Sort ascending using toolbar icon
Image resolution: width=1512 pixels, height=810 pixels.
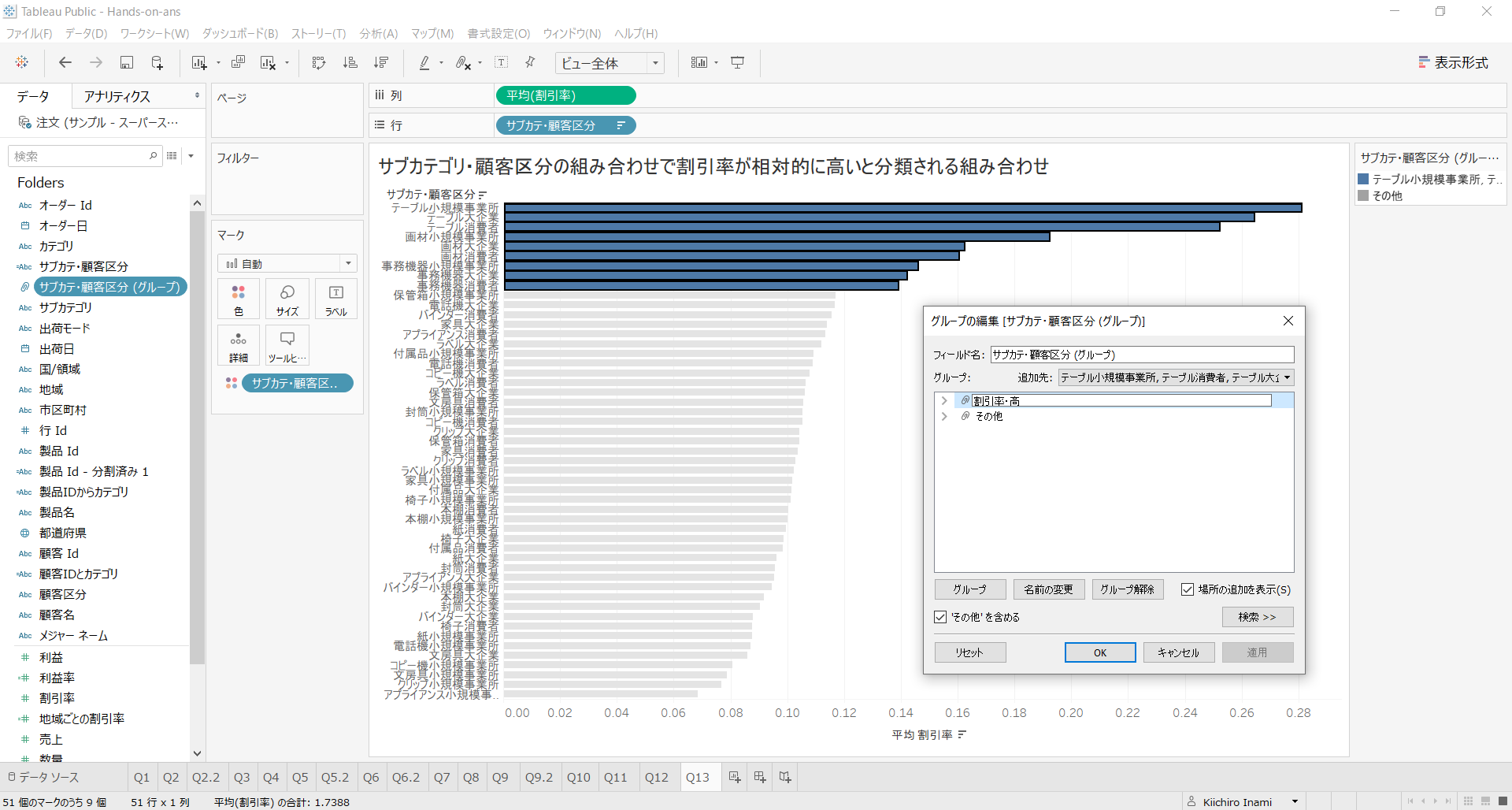pyautogui.click(x=350, y=62)
